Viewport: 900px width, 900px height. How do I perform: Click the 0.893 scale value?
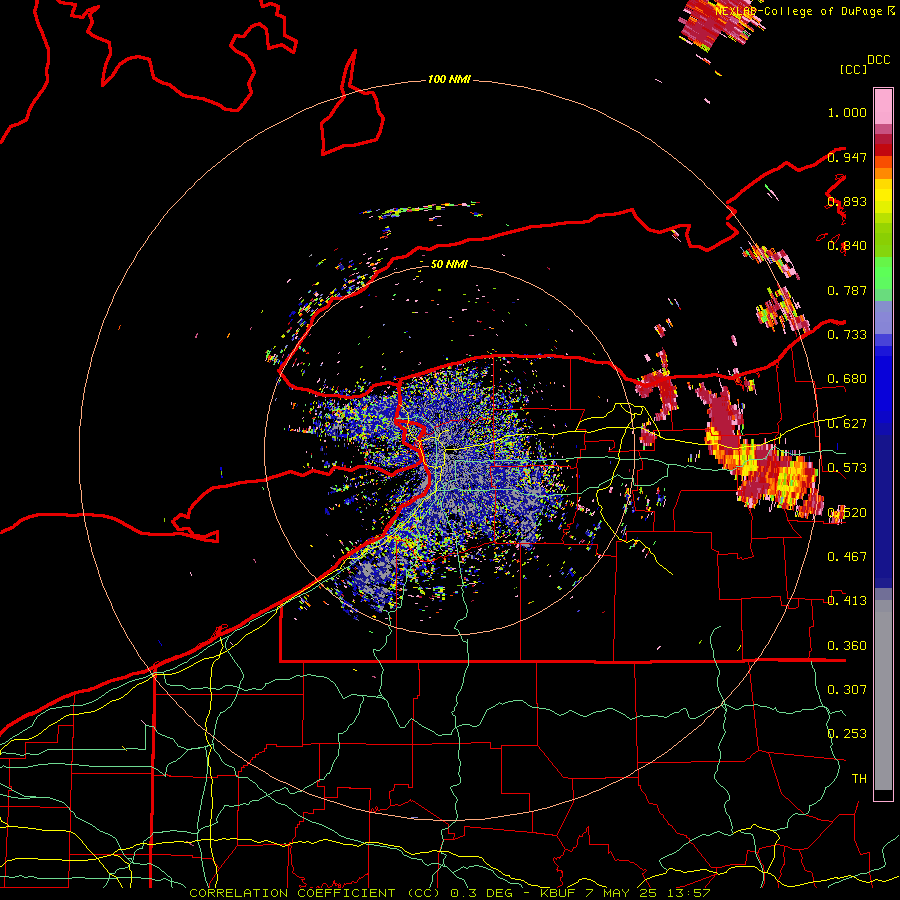coord(847,201)
